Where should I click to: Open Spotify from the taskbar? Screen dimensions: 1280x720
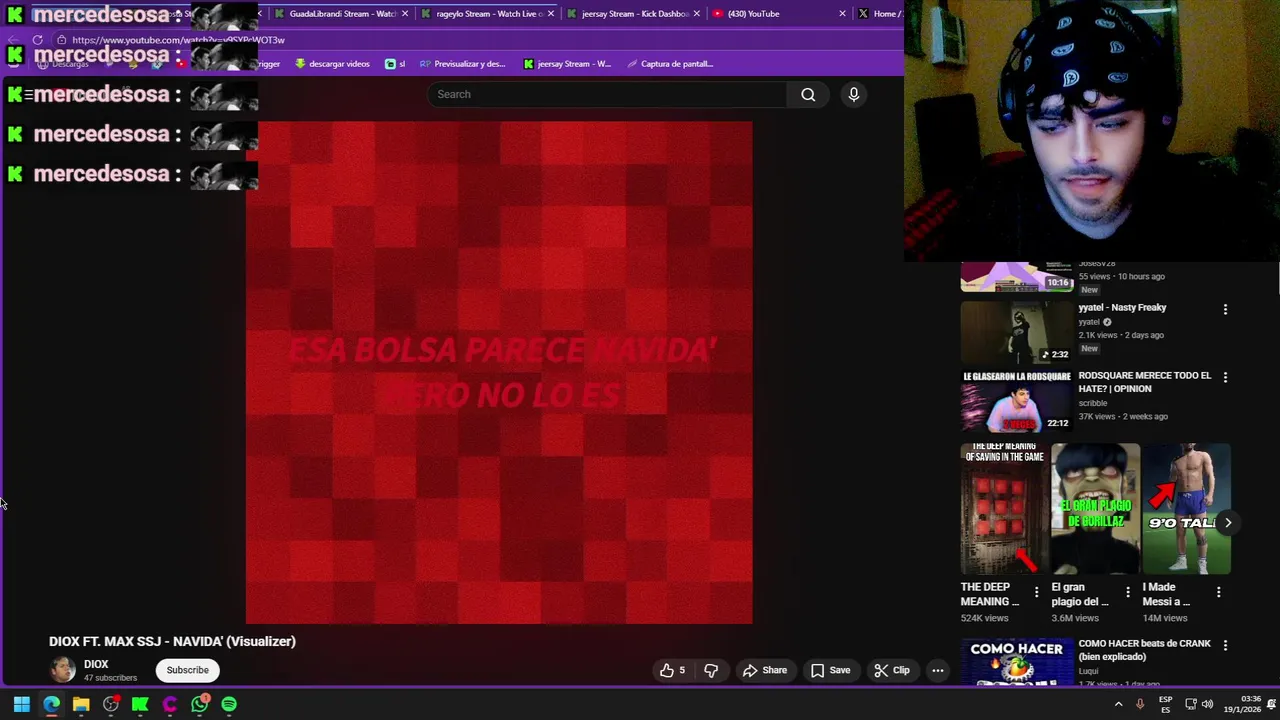coord(229,704)
